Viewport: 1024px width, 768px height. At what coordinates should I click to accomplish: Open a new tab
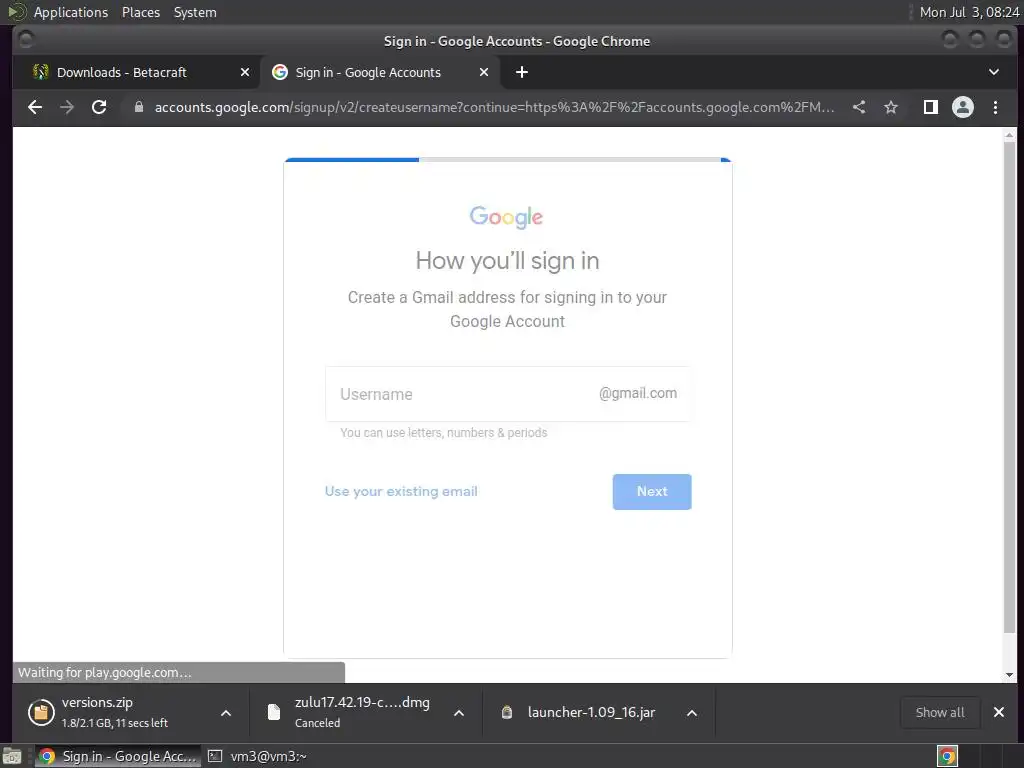(x=522, y=72)
